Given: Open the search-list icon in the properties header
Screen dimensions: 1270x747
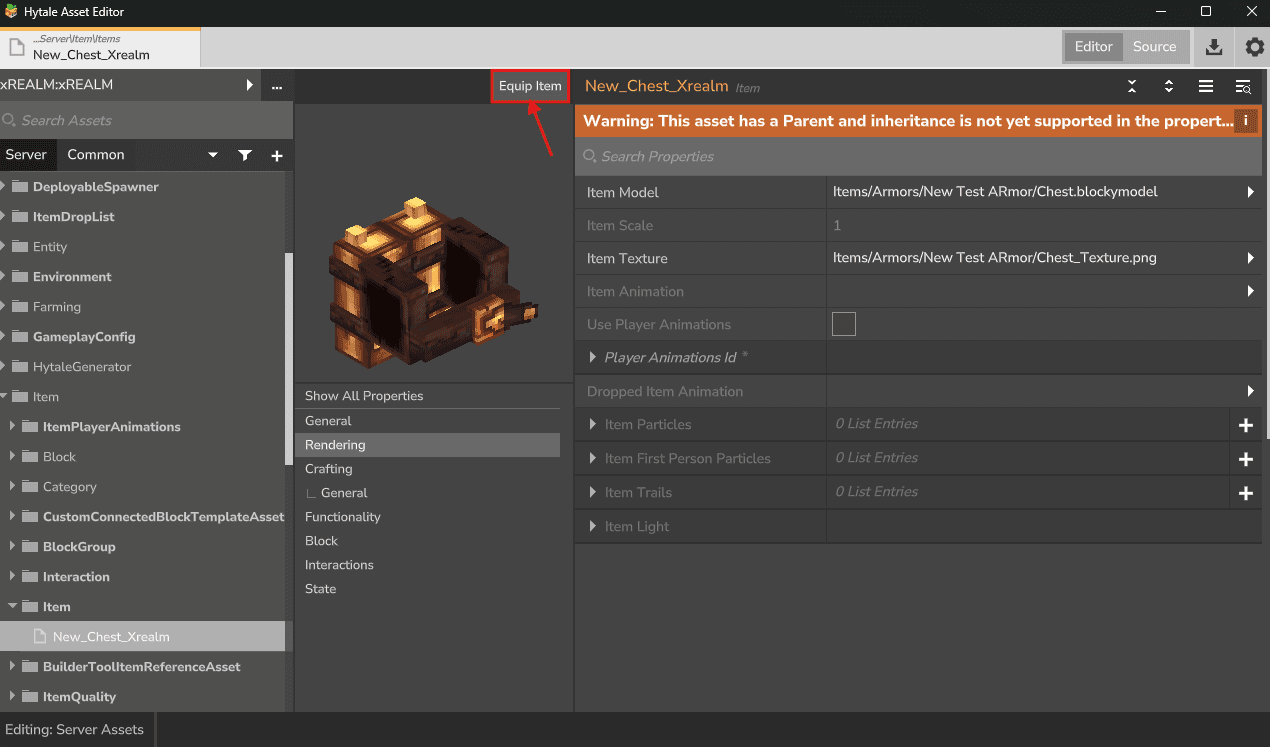Looking at the screenshot, I should [x=1243, y=87].
